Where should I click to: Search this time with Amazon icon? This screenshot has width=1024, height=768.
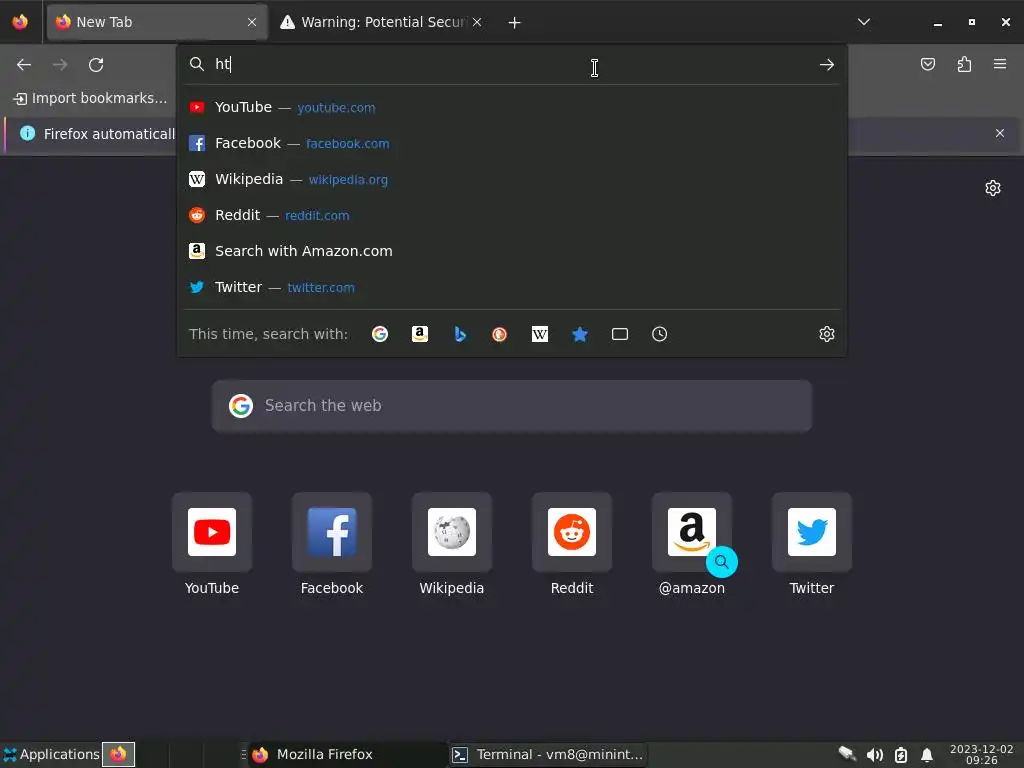click(x=420, y=334)
